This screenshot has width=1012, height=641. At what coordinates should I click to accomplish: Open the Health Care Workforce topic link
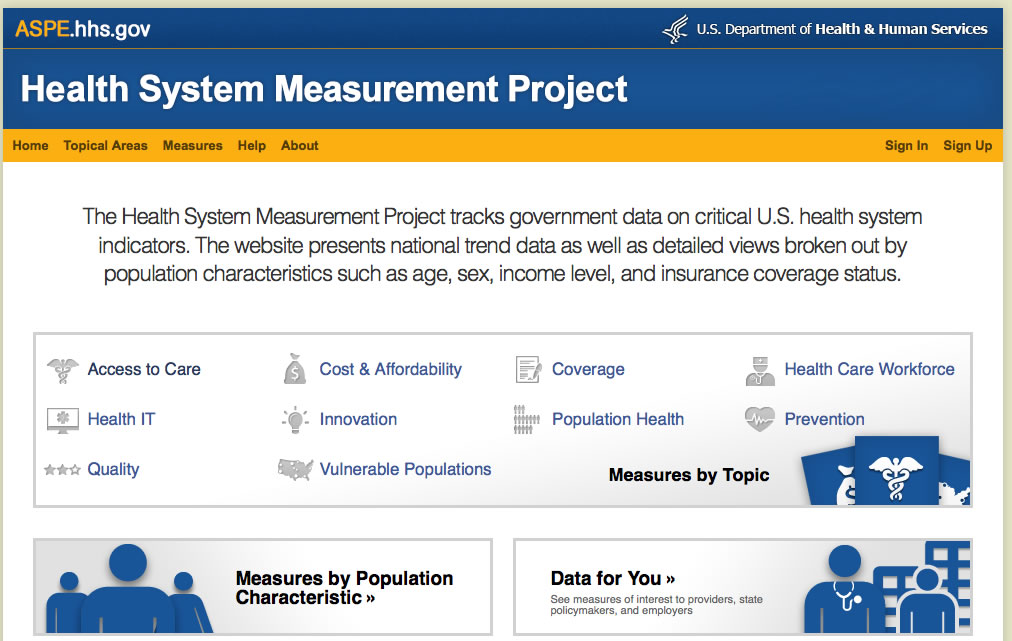point(869,369)
